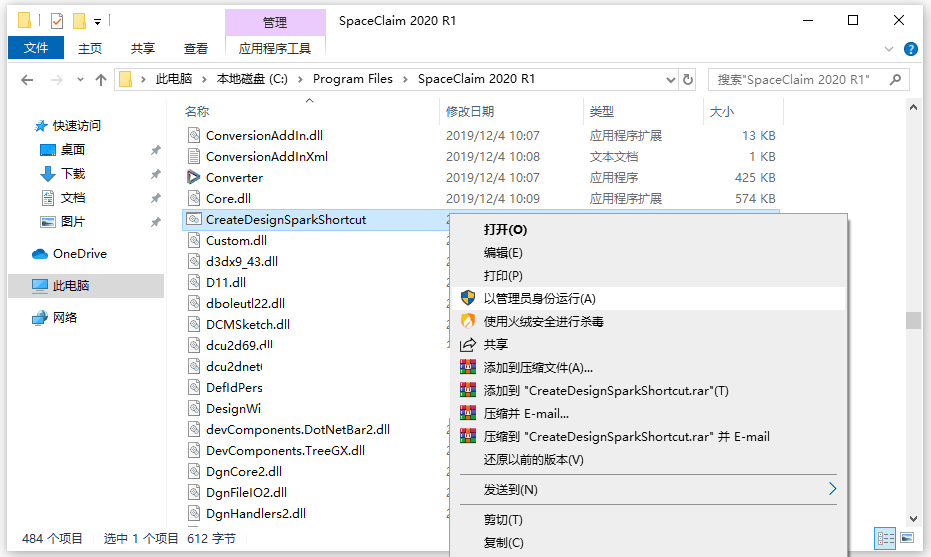This screenshot has width=931, height=557.
Task: Sort by the 修改日期 column header
Action: click(x=470, y=112)
